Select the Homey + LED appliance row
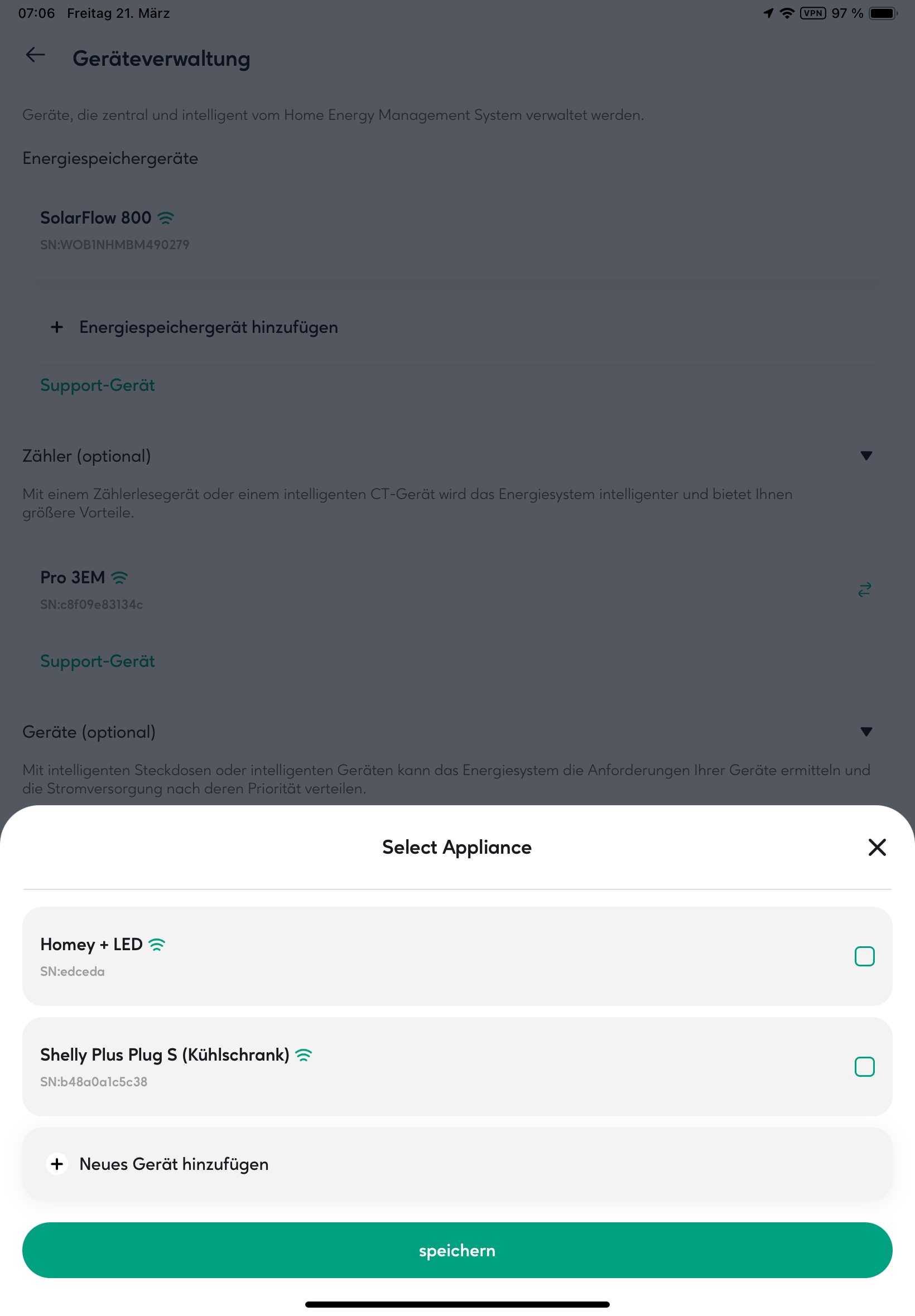This screenshot has height=1316, width=915. point(457,956)
